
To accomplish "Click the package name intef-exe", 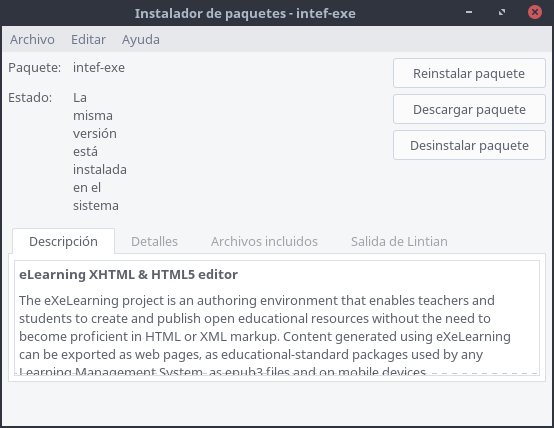I will (99, 68).
